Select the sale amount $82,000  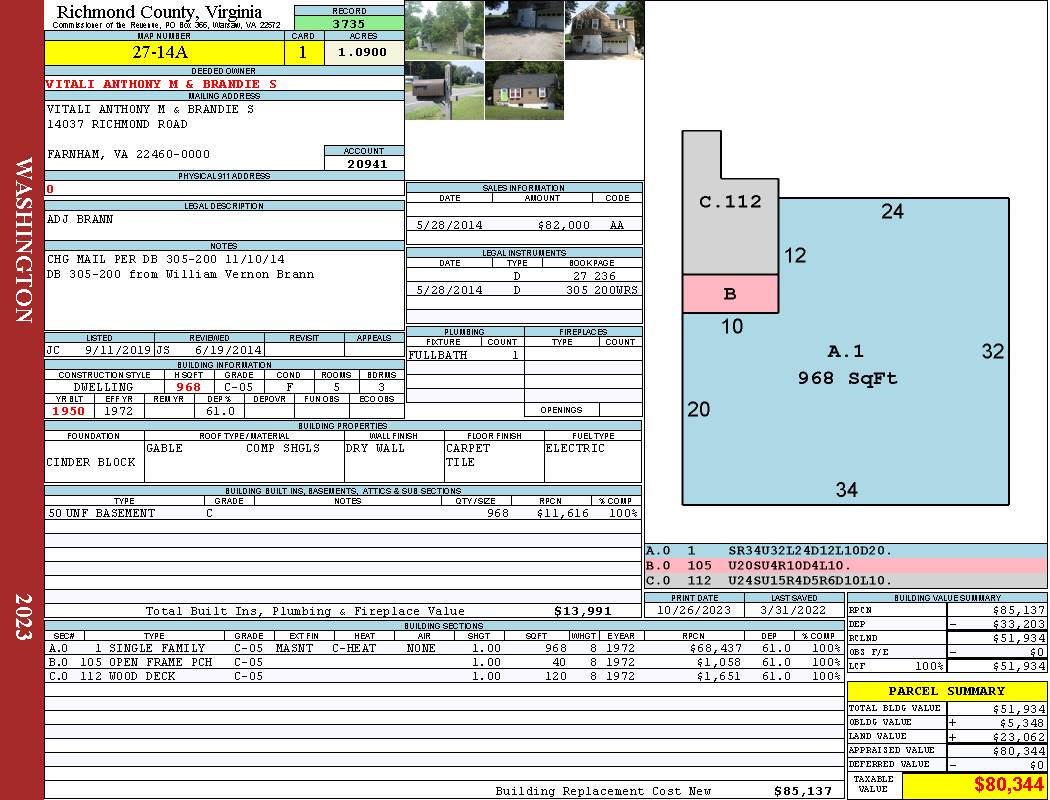[563, 225]
